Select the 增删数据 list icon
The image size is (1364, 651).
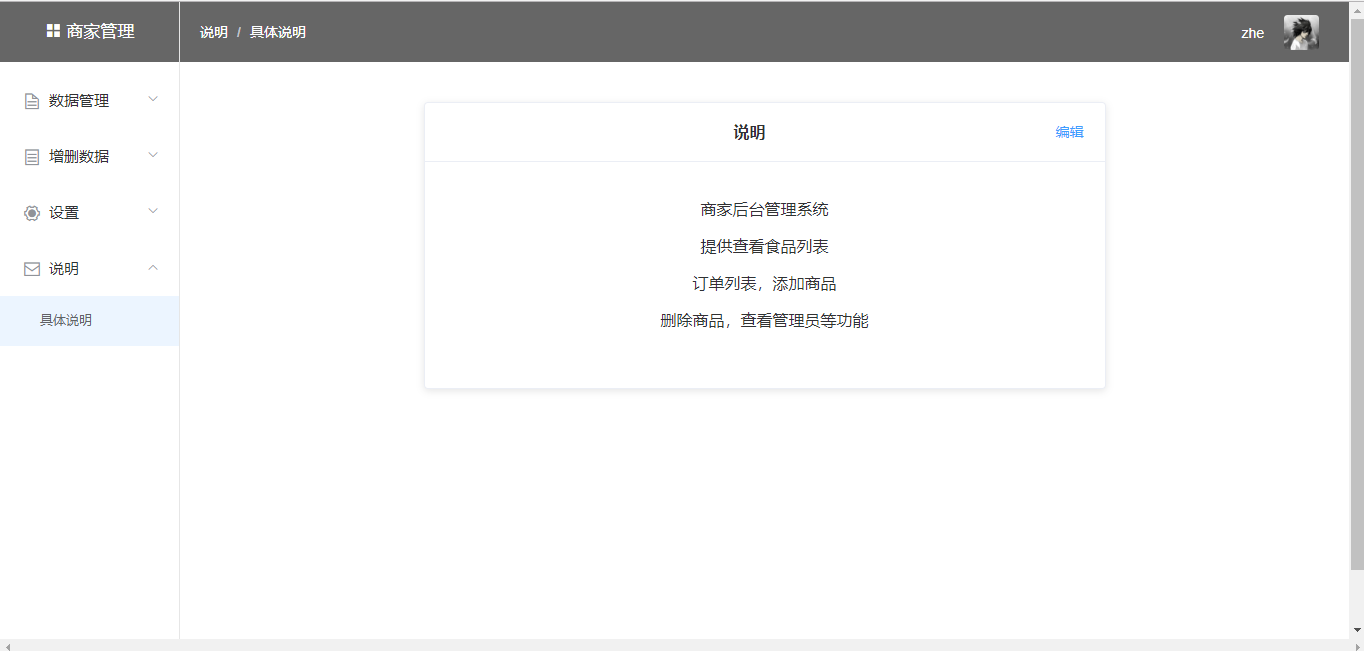[x=30, y=156]
